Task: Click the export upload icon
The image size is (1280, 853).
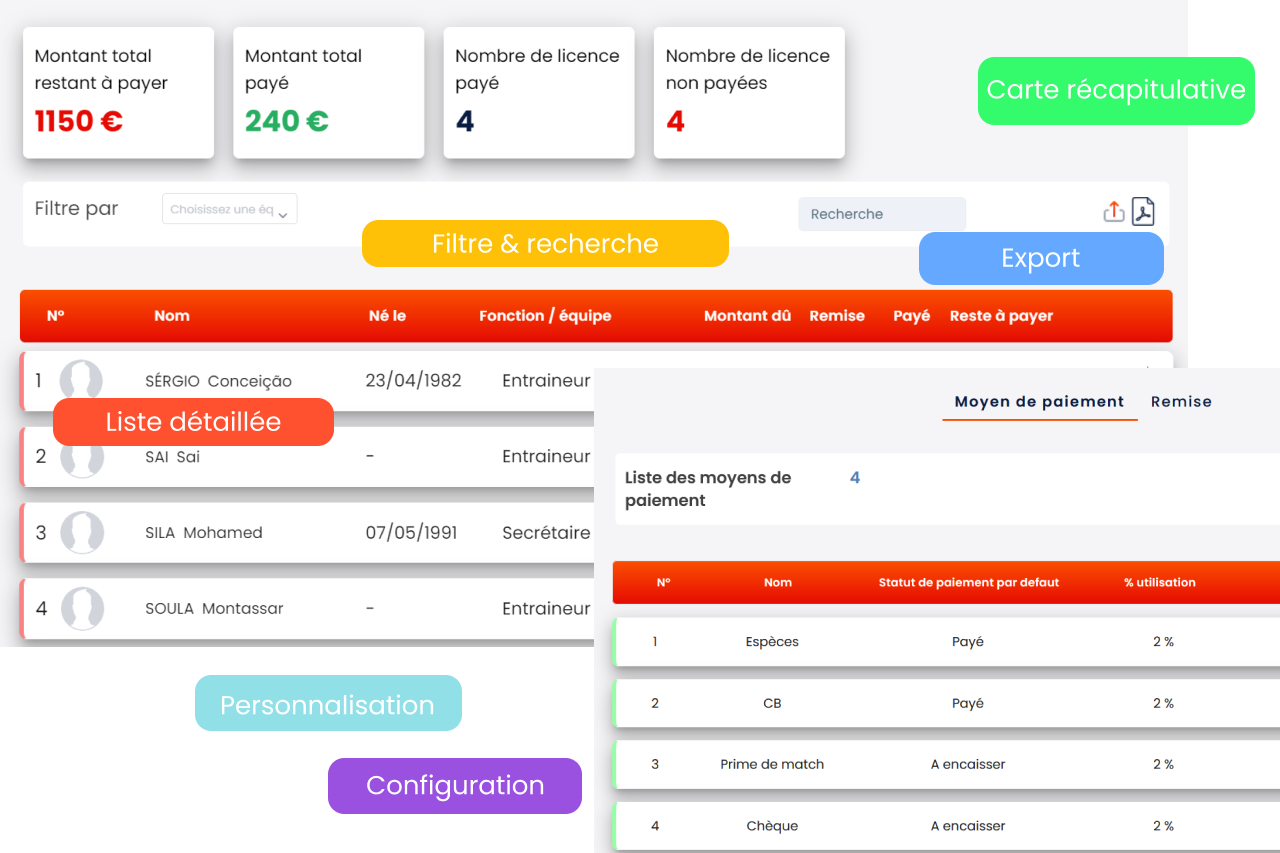Action: click(1114, 212)
